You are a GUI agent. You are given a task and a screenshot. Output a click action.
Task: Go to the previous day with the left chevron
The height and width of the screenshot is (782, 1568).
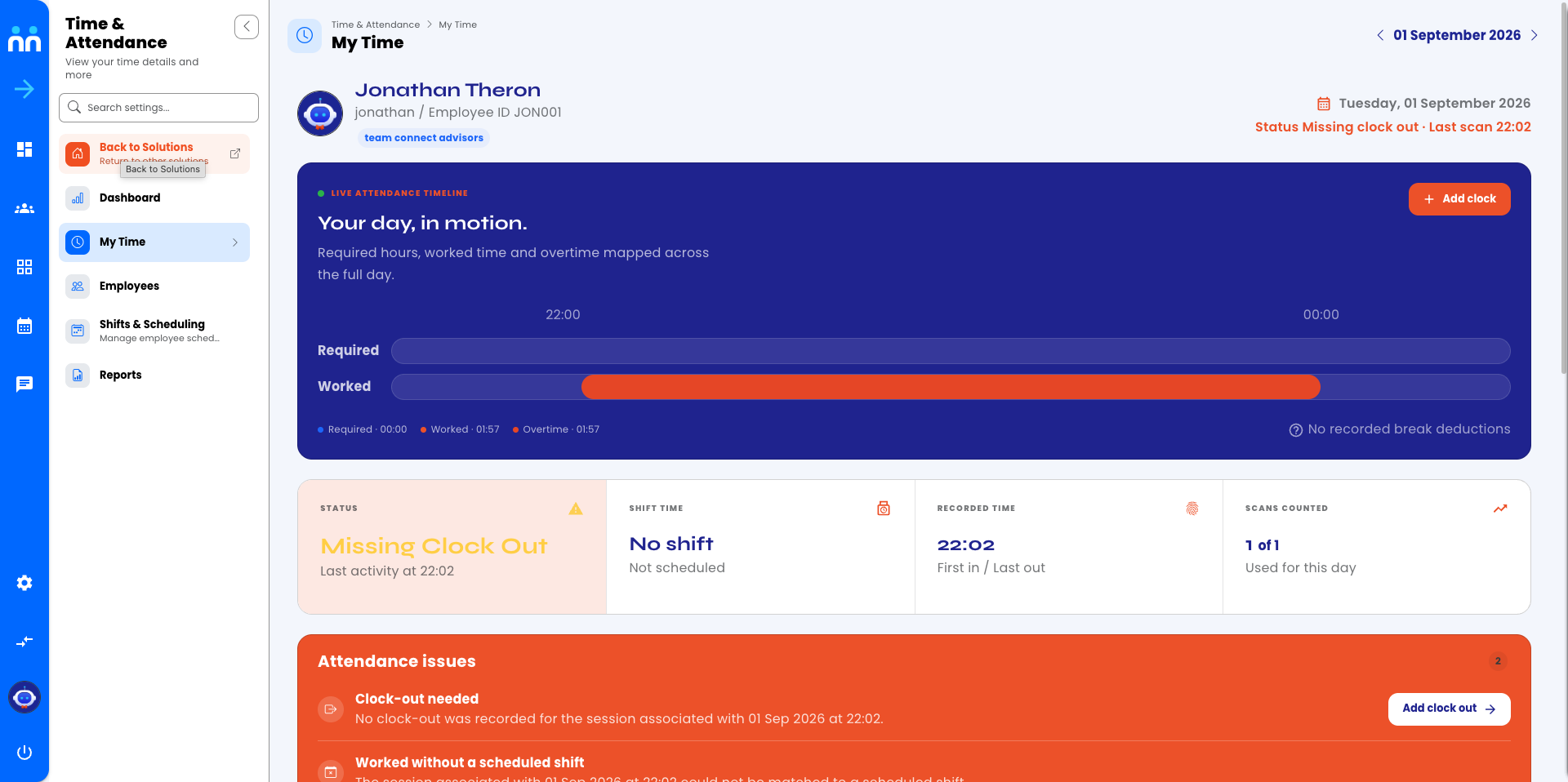[x=1380, y=35]
